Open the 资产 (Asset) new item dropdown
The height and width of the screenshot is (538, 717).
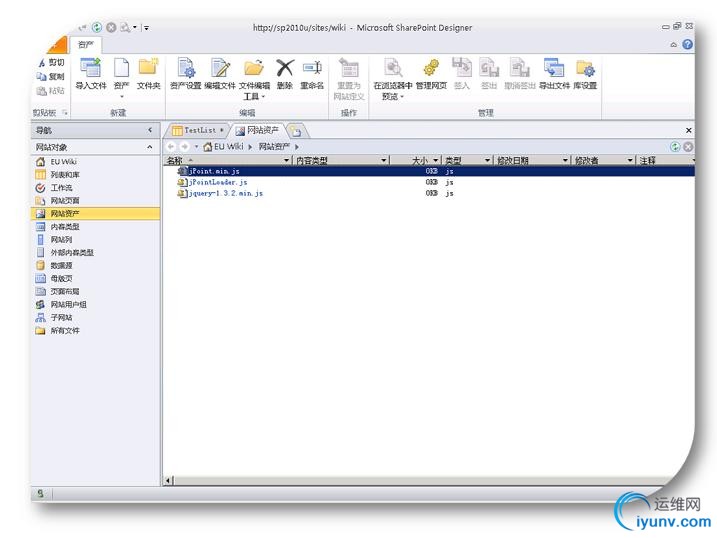[122, 97]
